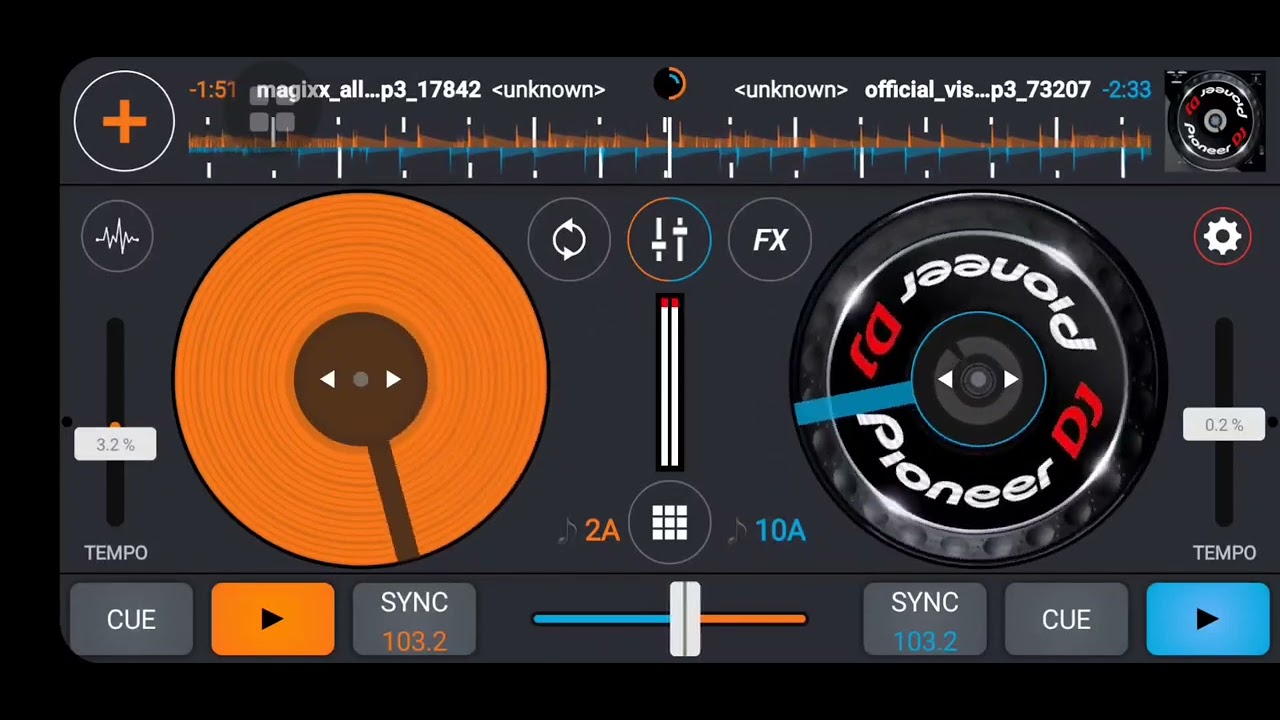This screenshot has width=1280, height=720.
Task: Open the waveform view icon
Action: (118, 237)
